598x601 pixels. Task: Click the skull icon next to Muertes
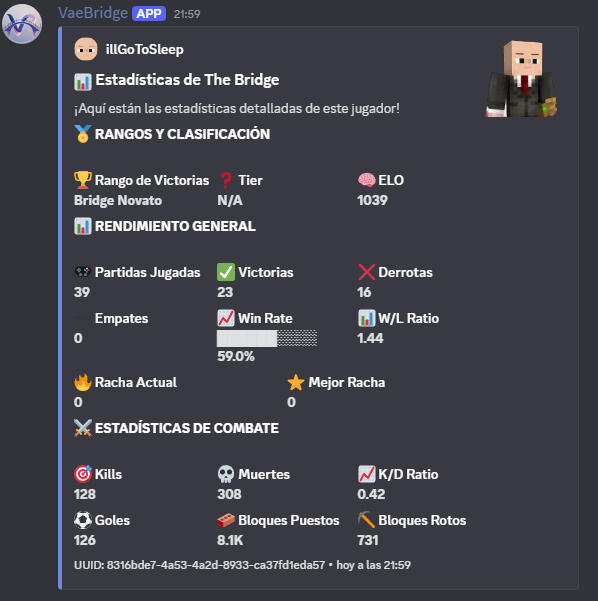coord(226,474)
